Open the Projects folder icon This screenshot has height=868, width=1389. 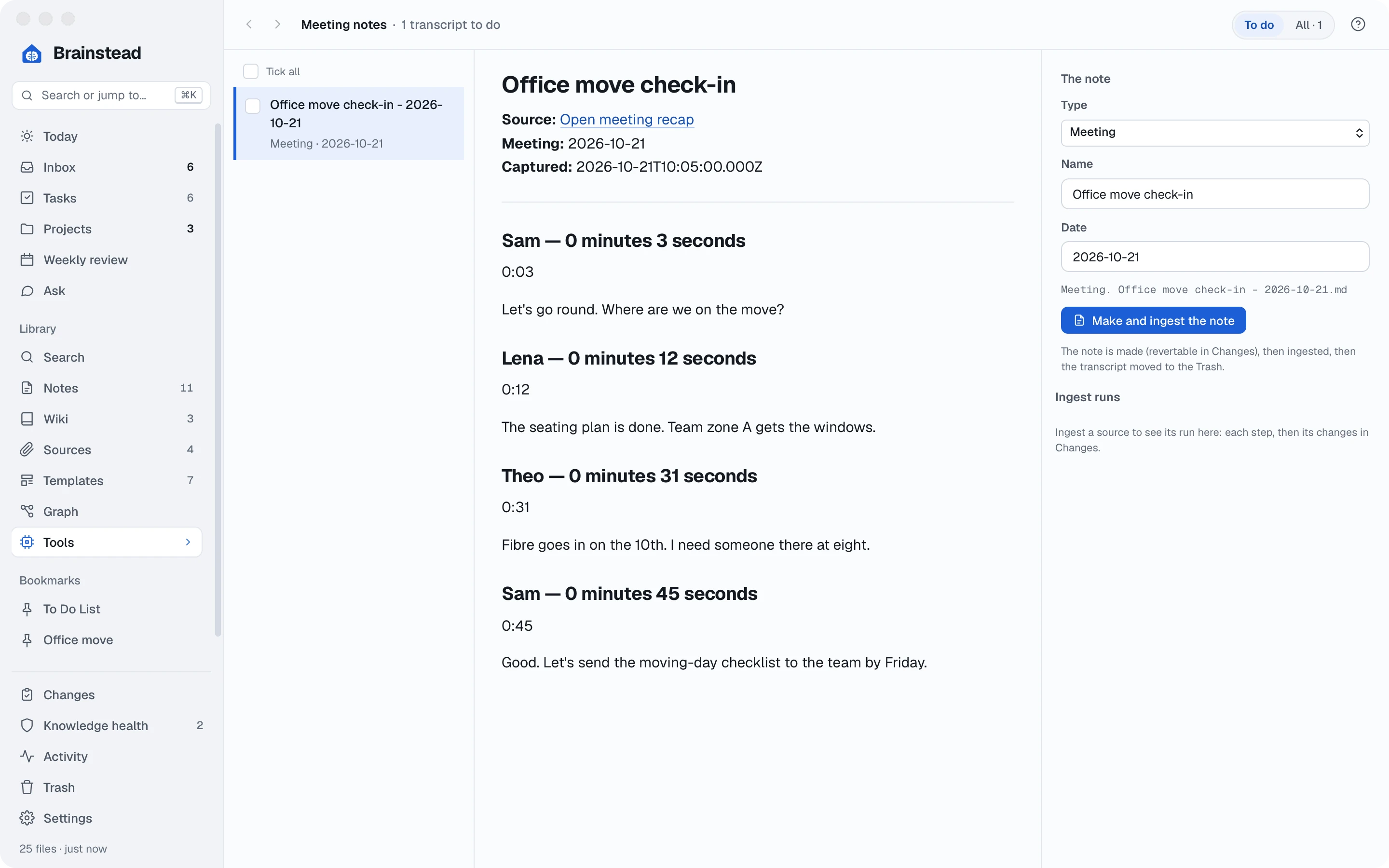pyautogui.click(x=27, y=229)
